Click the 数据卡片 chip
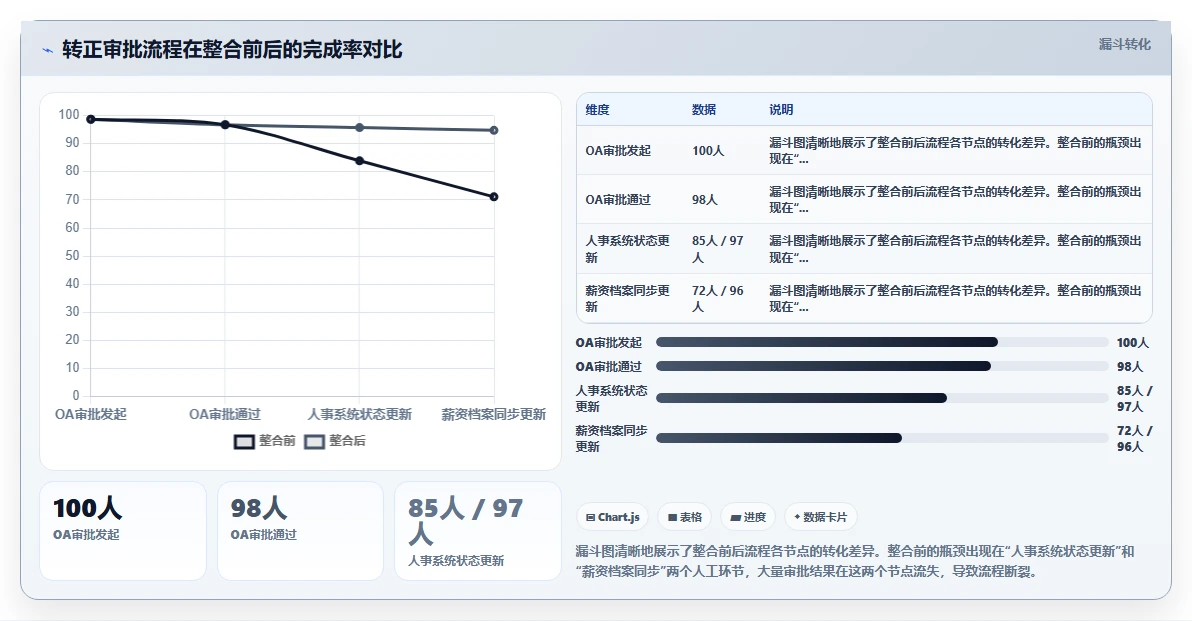Screen dimensions: 1192x621 [820, 517]
